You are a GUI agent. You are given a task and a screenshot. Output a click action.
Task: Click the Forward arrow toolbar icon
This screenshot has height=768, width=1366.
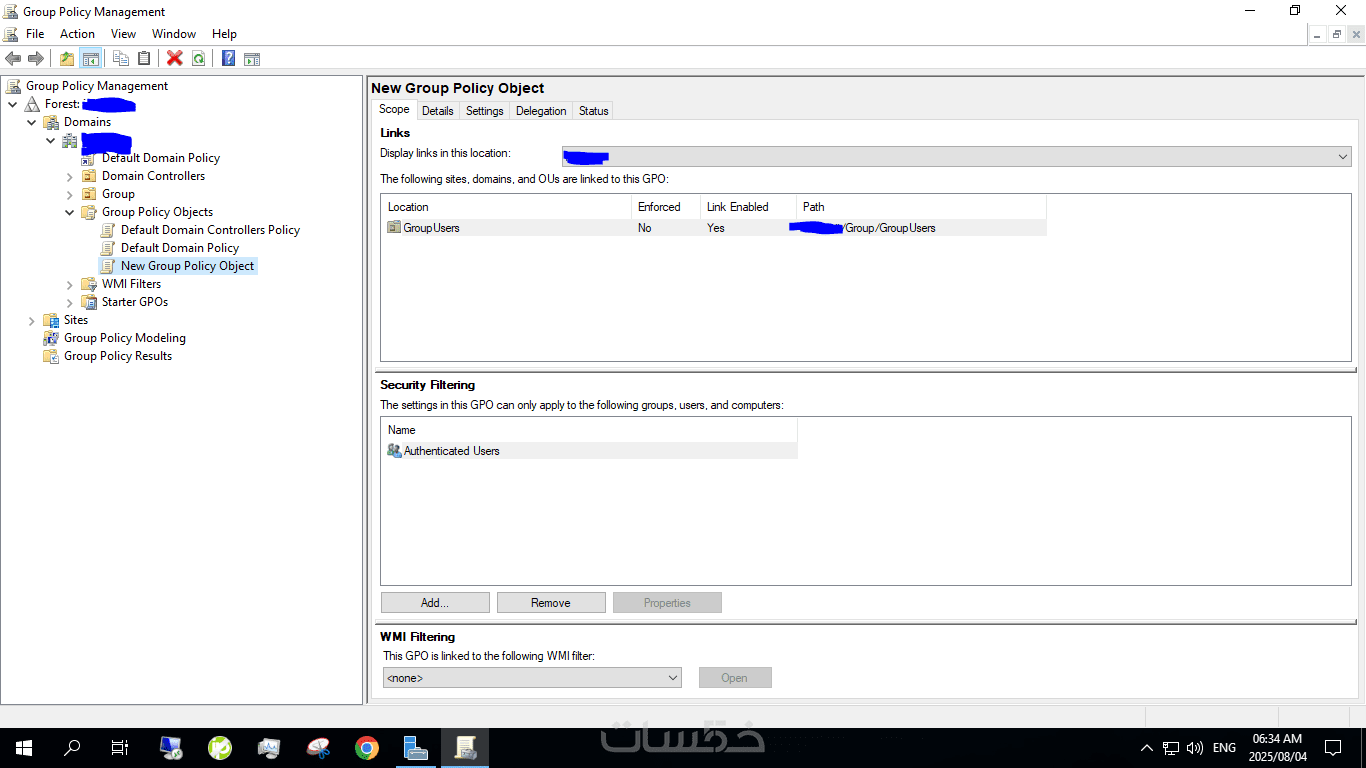coord(36,59)
